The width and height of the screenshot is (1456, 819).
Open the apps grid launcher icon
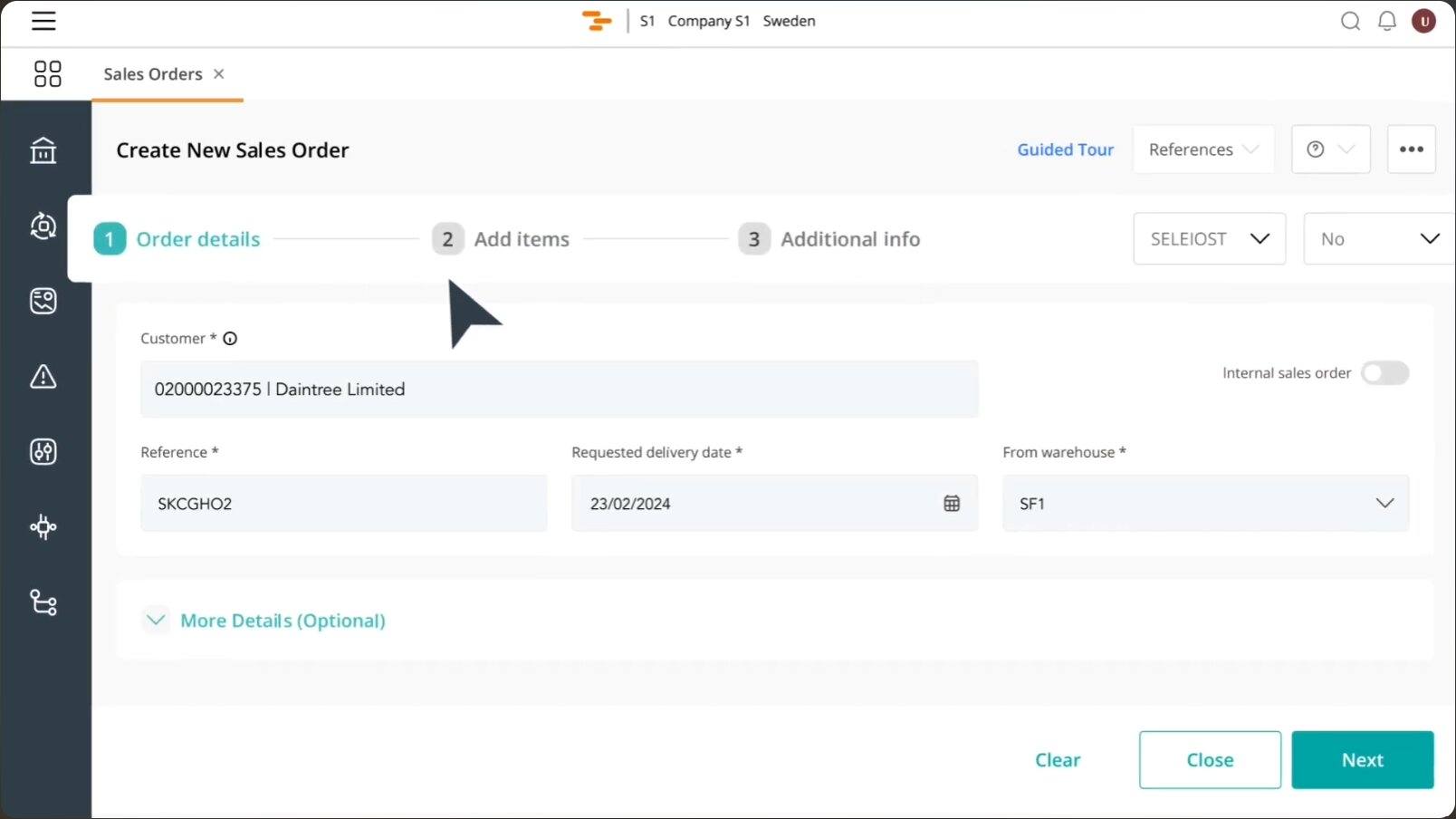(x=47, y=73)
